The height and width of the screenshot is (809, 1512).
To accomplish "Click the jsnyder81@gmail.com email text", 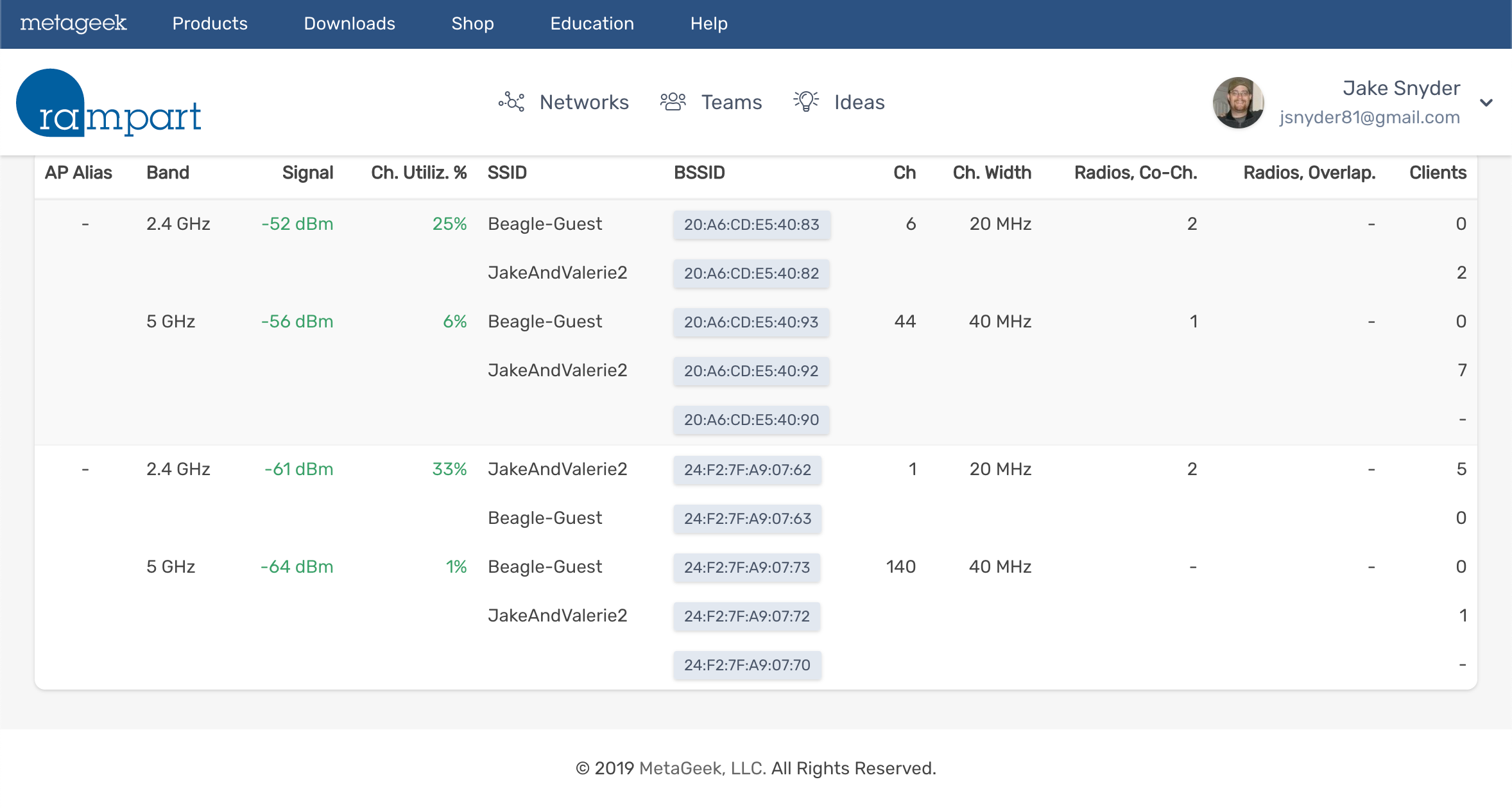I will click(1369, 117).
